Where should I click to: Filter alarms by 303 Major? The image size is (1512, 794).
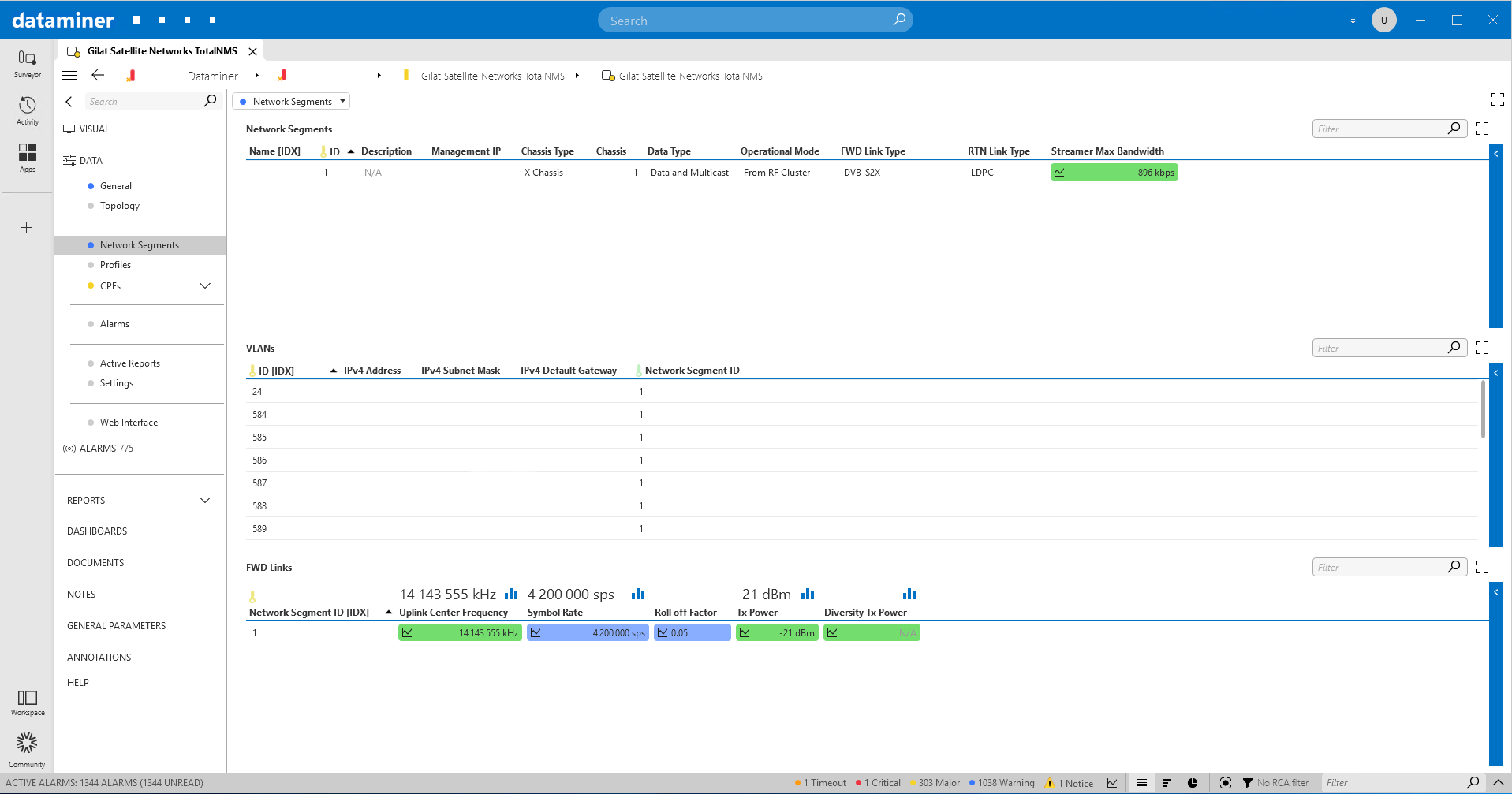point(935,783)
